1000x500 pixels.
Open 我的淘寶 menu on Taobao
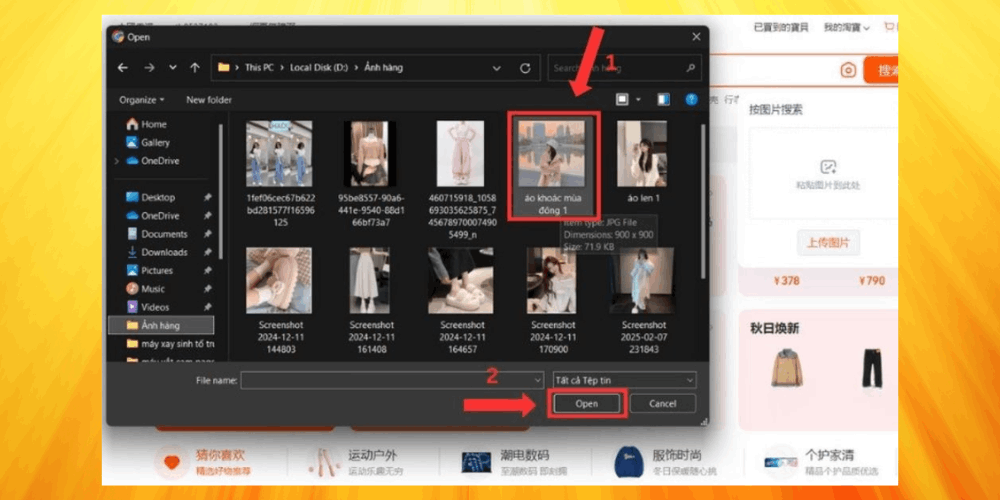coord(846,27)
